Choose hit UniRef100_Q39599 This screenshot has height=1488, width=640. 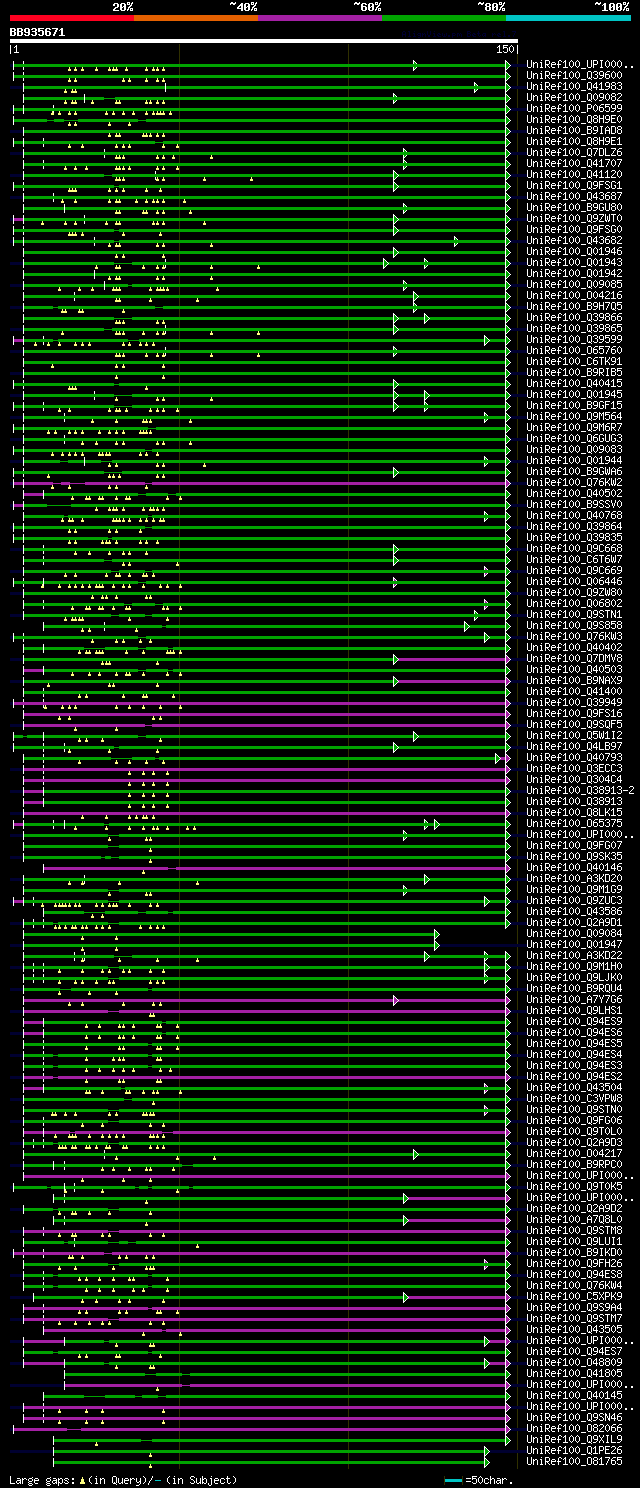574,340
